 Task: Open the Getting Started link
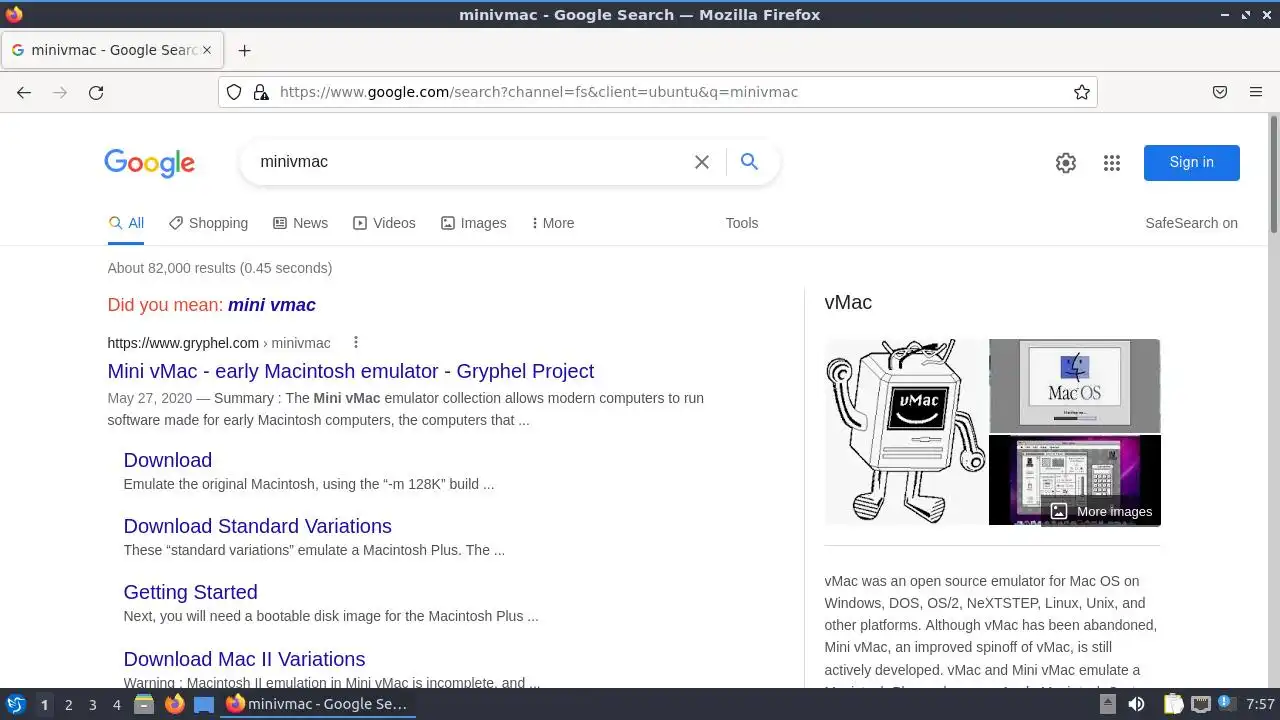coord(190,592)
